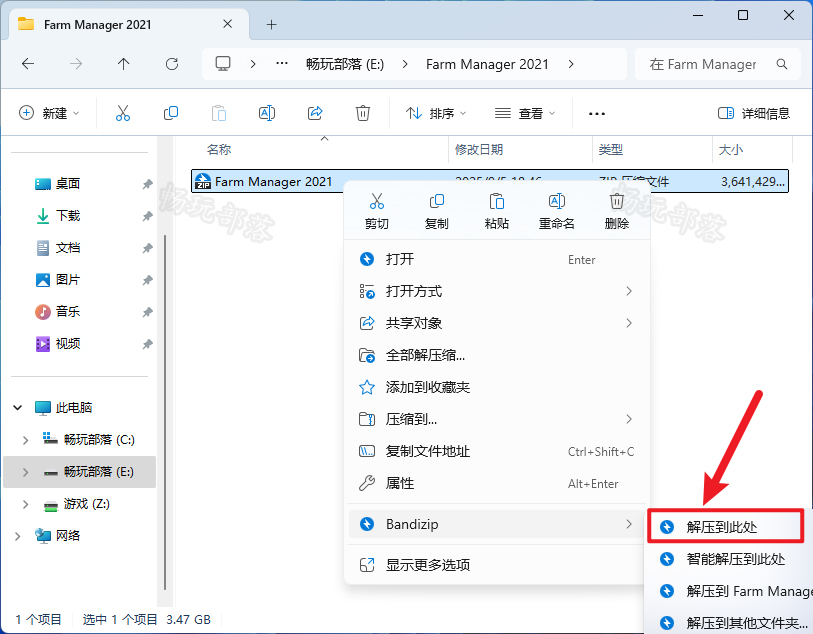
Task: Click the Farm Manager 2021 ZIP file icon
Action: (203, 181)
